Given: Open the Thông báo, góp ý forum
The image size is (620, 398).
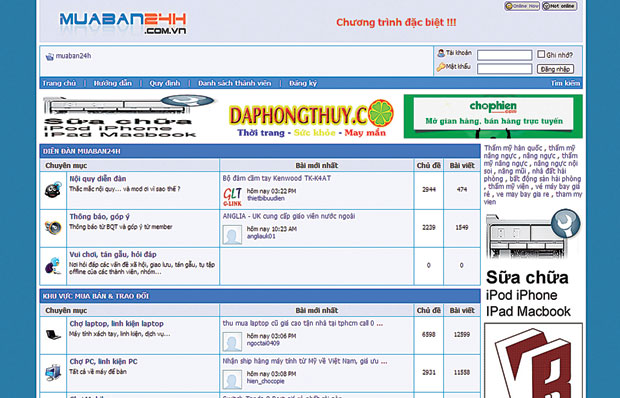Looking at the screenshot, I should pos(100,217).
